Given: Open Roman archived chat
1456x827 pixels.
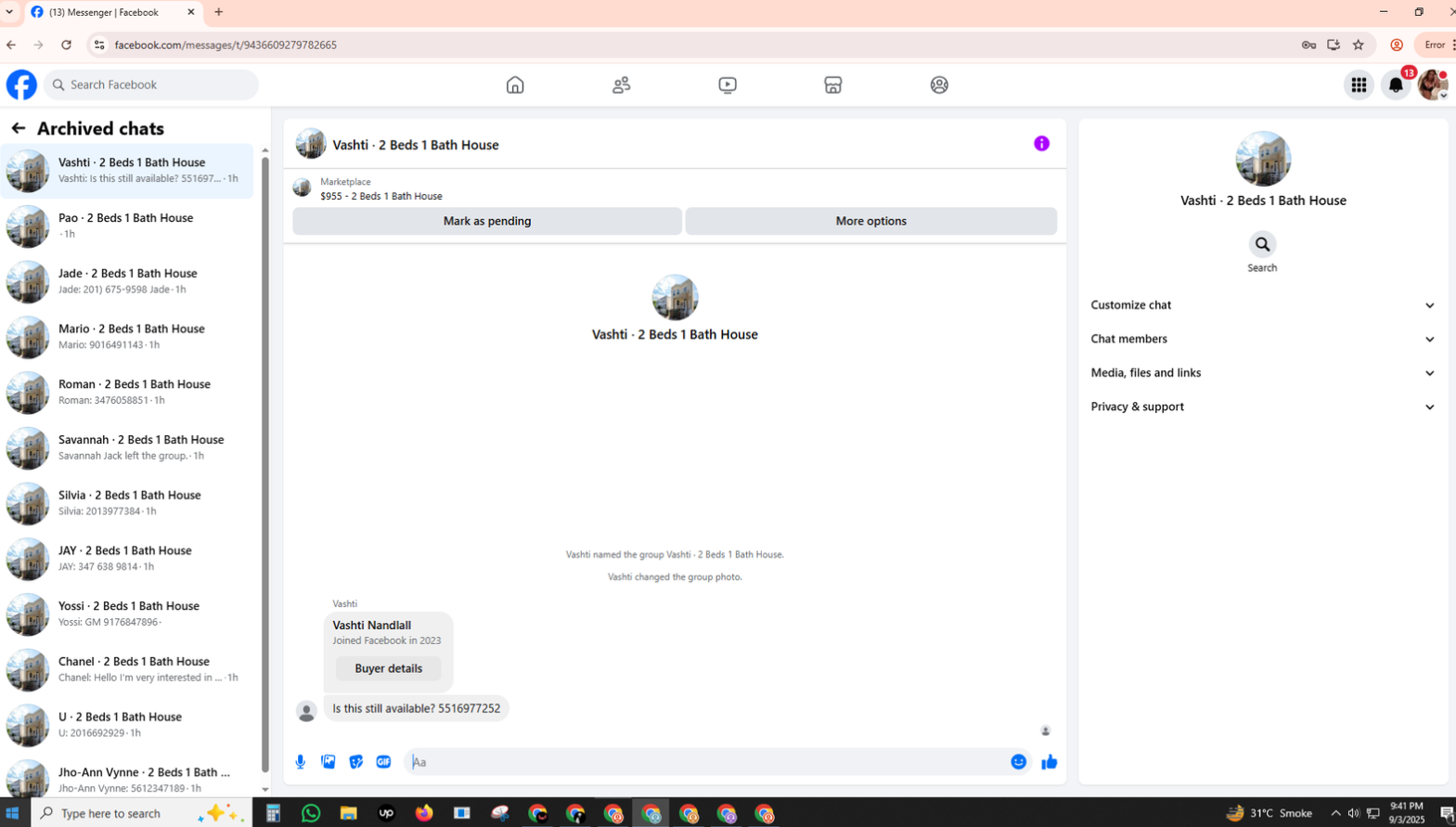Looking at the screenshot, I should point(127,392).
